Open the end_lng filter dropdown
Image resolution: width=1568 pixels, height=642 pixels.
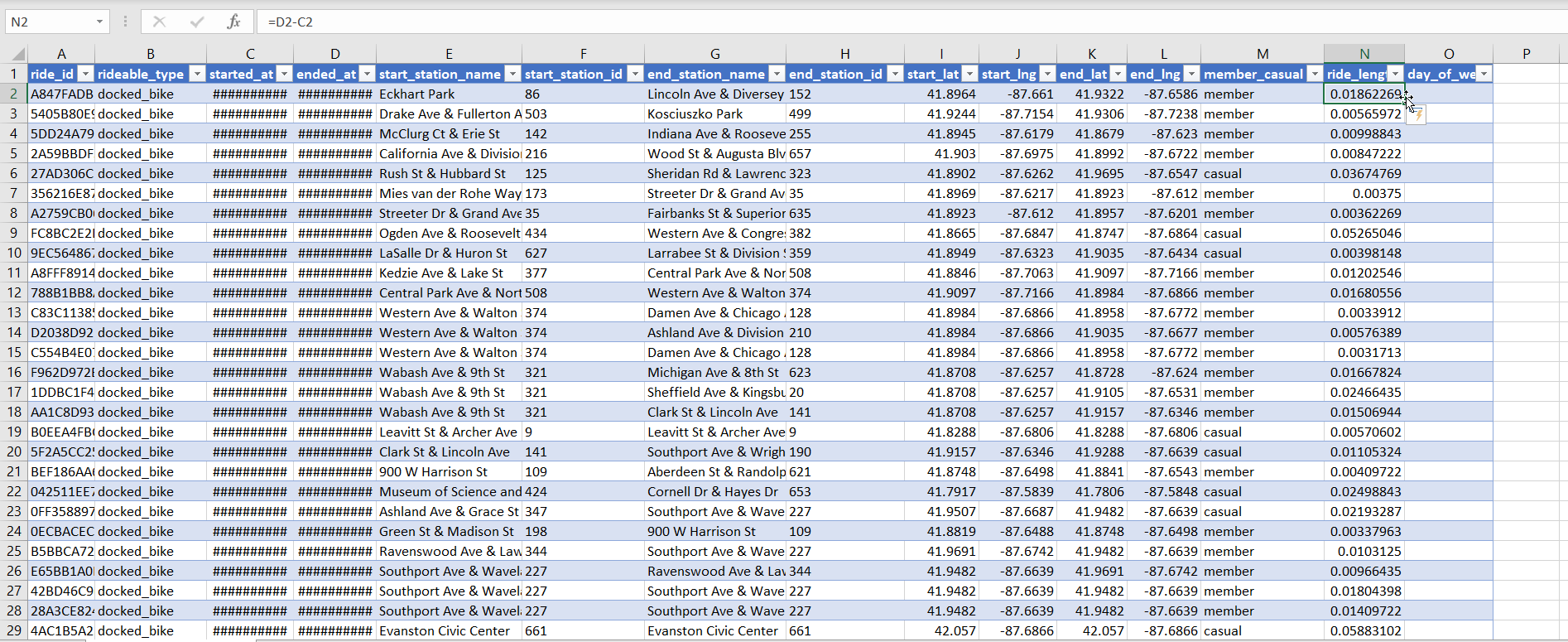pos(1191,74)
